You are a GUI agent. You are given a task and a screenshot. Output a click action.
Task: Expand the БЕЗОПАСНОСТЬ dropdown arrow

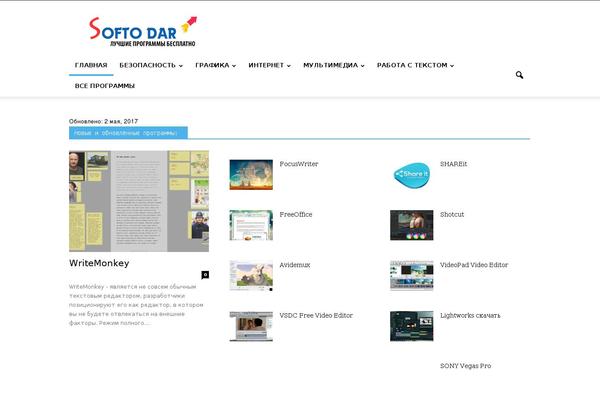pyautogui.click(x=181, y=66)
